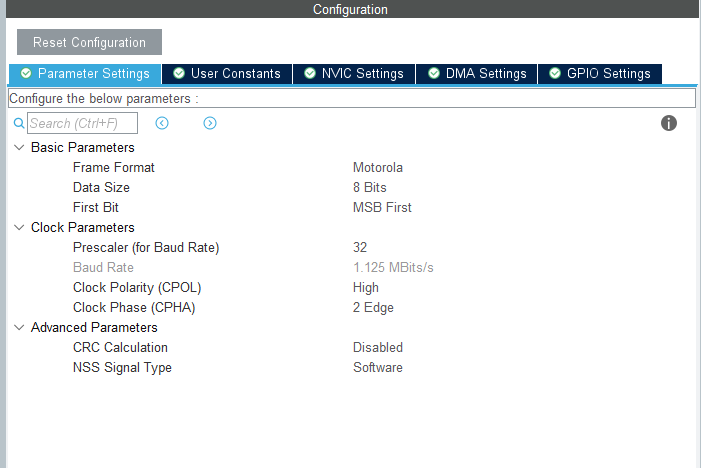Screen dimensions: 701x468
Task: Switch to the User Constants tab
Action: 227,74
